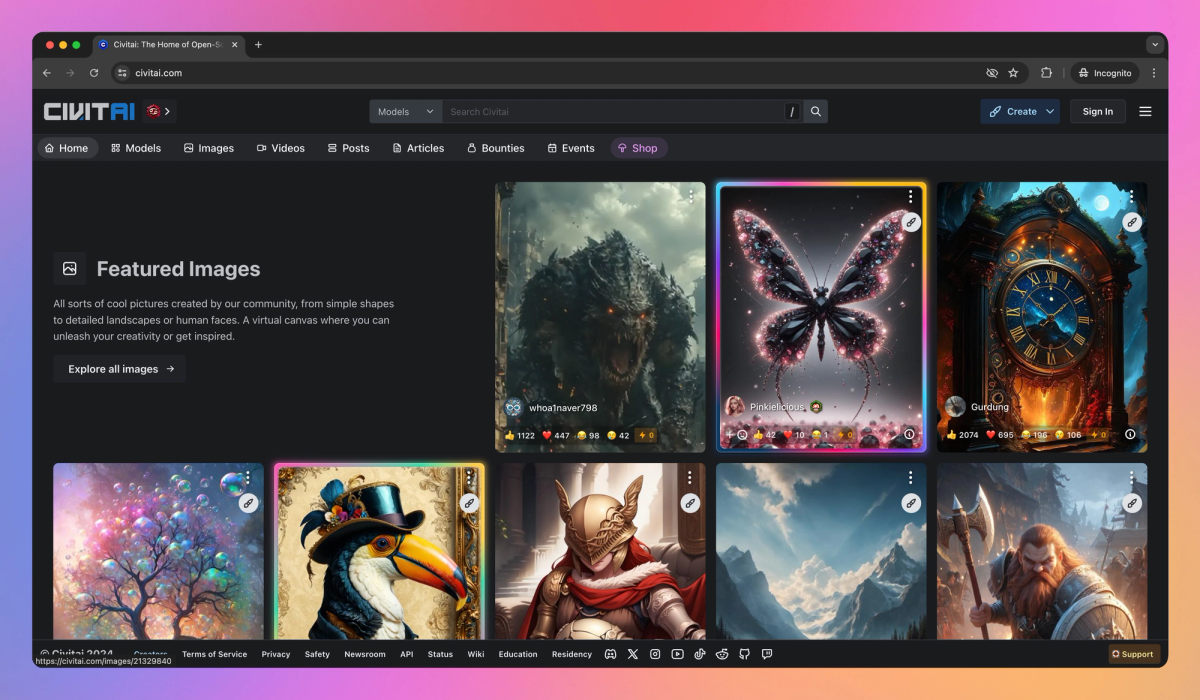1200x700 pixels.
Task: Open the Models search filter dropdown
Action: tap(405, 111)
